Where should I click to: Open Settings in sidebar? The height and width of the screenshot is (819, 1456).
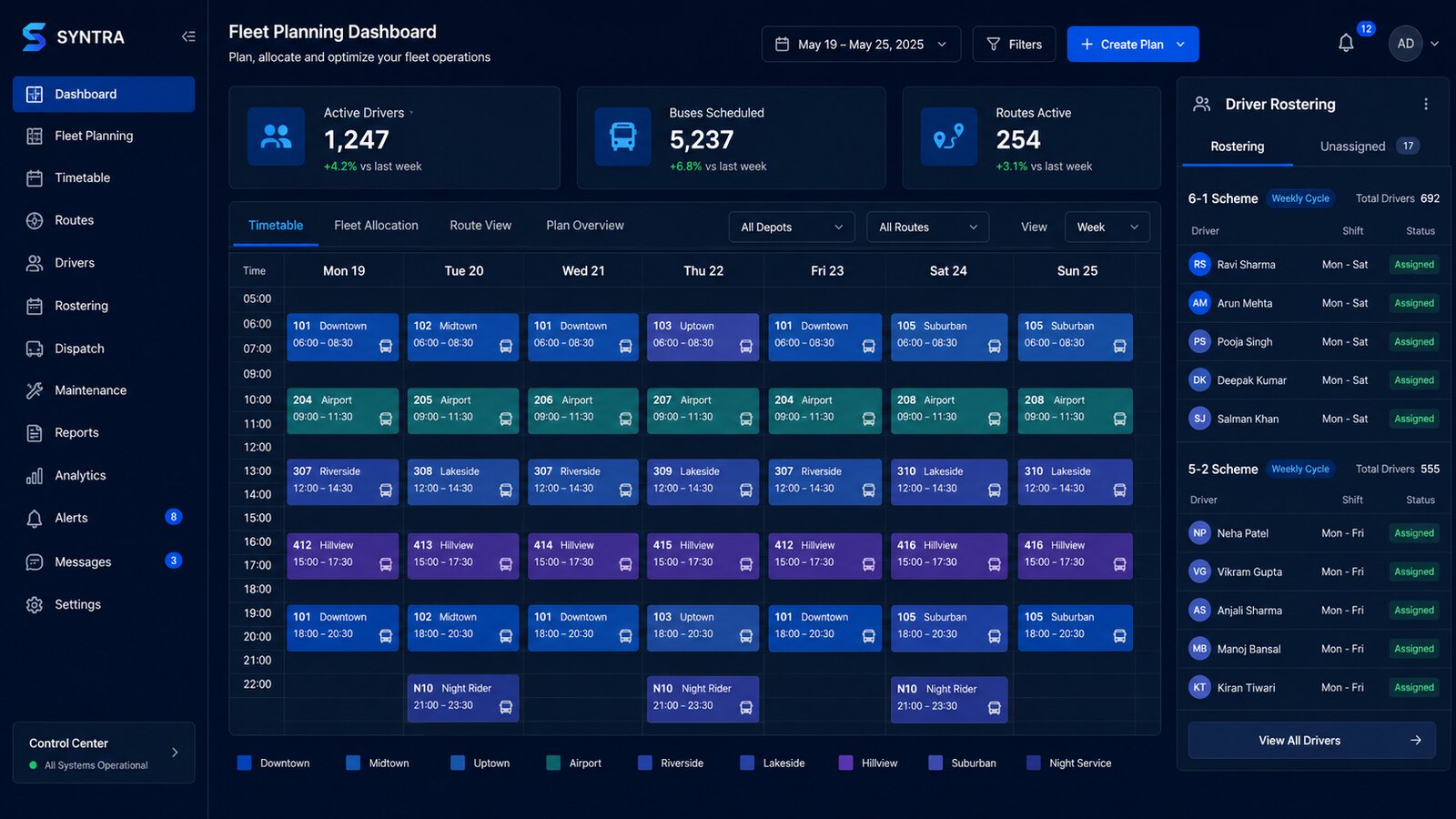(x=104, y=604)
